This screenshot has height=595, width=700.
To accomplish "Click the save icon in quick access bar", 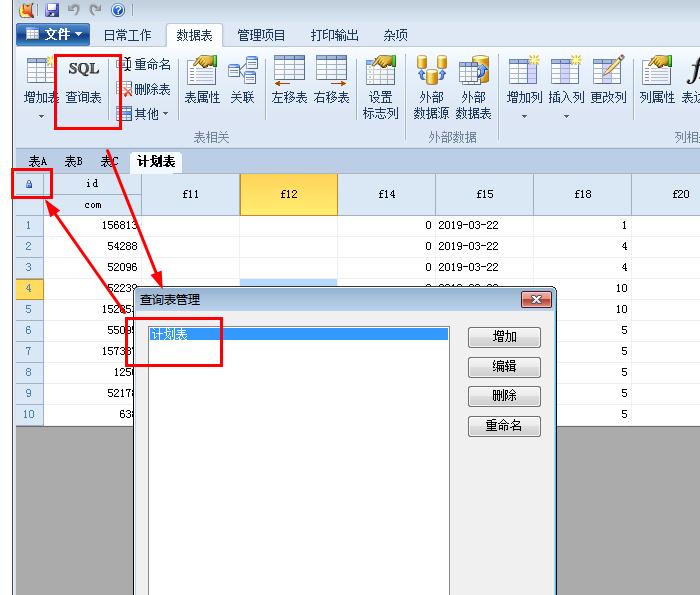I will 27,10.
